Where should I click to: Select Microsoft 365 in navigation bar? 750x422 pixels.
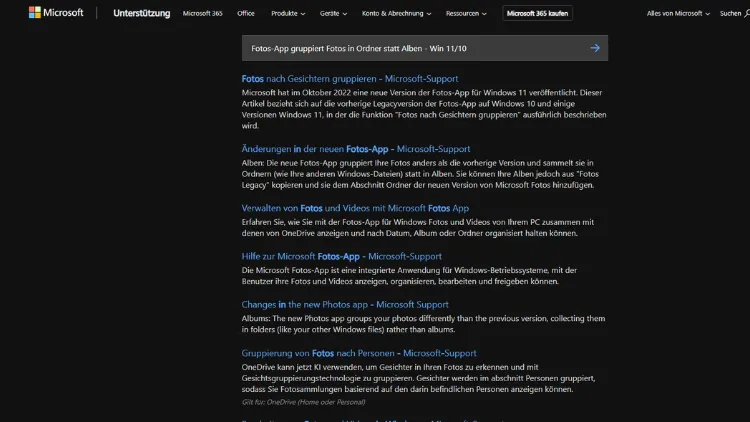pyautogui.click(x=205, y=14)
